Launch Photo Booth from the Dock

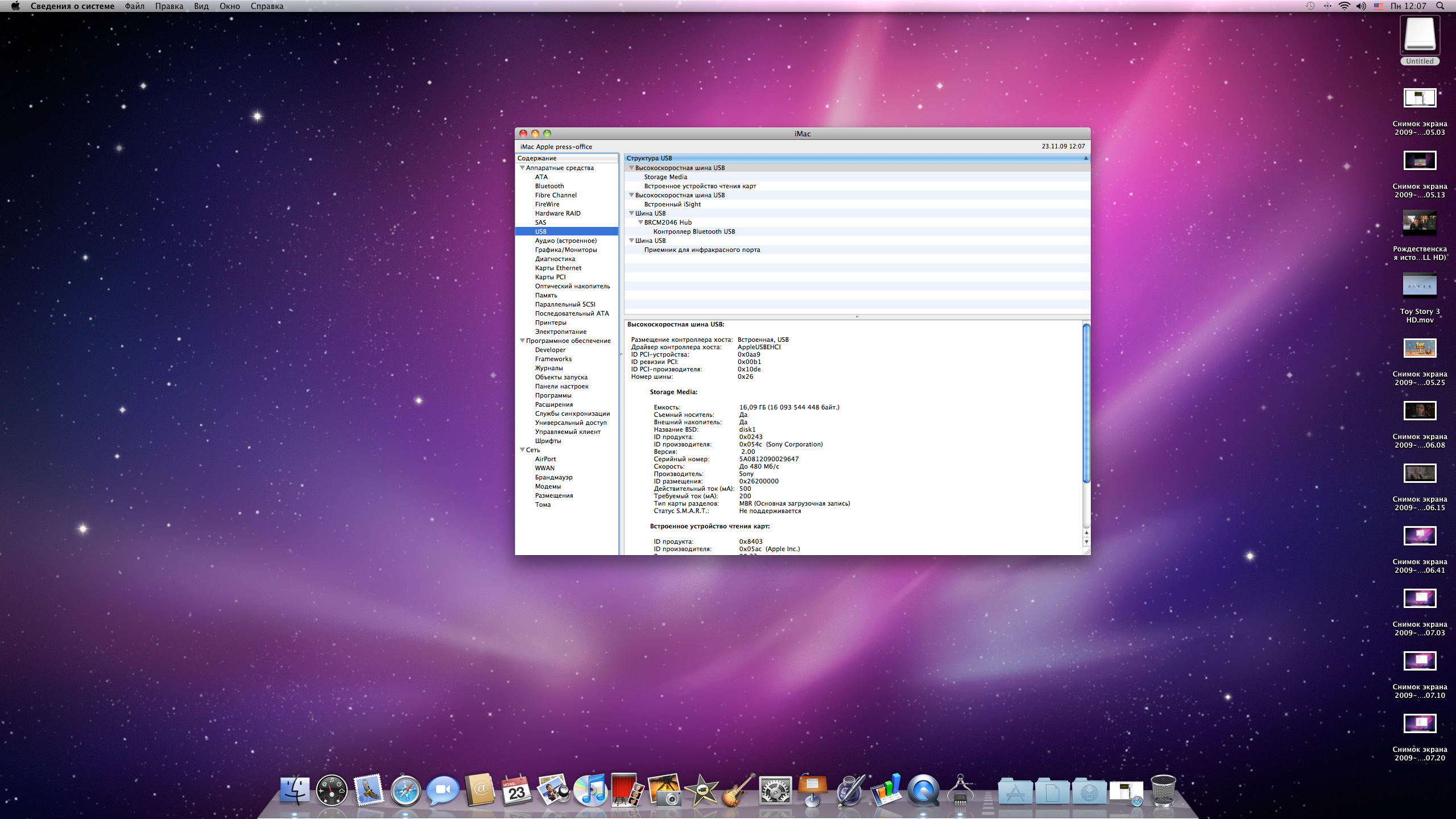pos(627,791)
